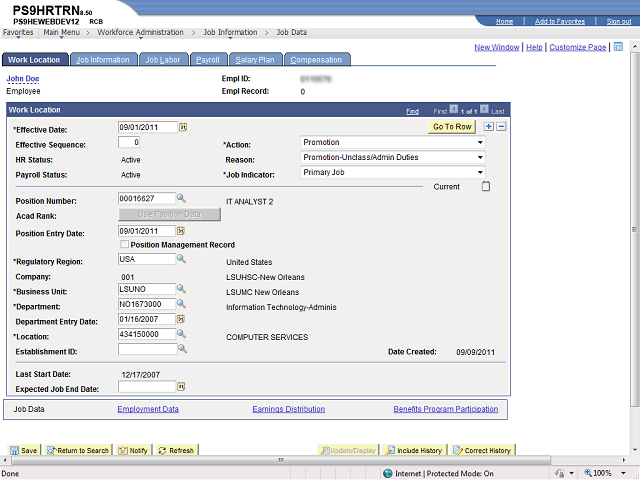Switch to the Salary Plan tab

click(255, 60)
